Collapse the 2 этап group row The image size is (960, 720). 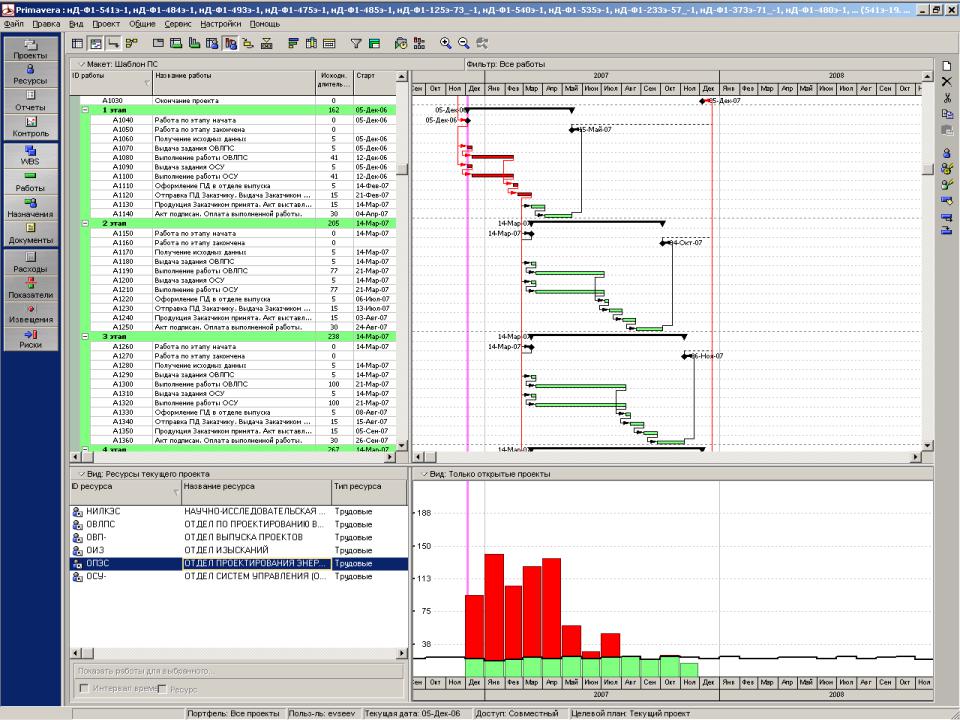[x=85, y=223]
